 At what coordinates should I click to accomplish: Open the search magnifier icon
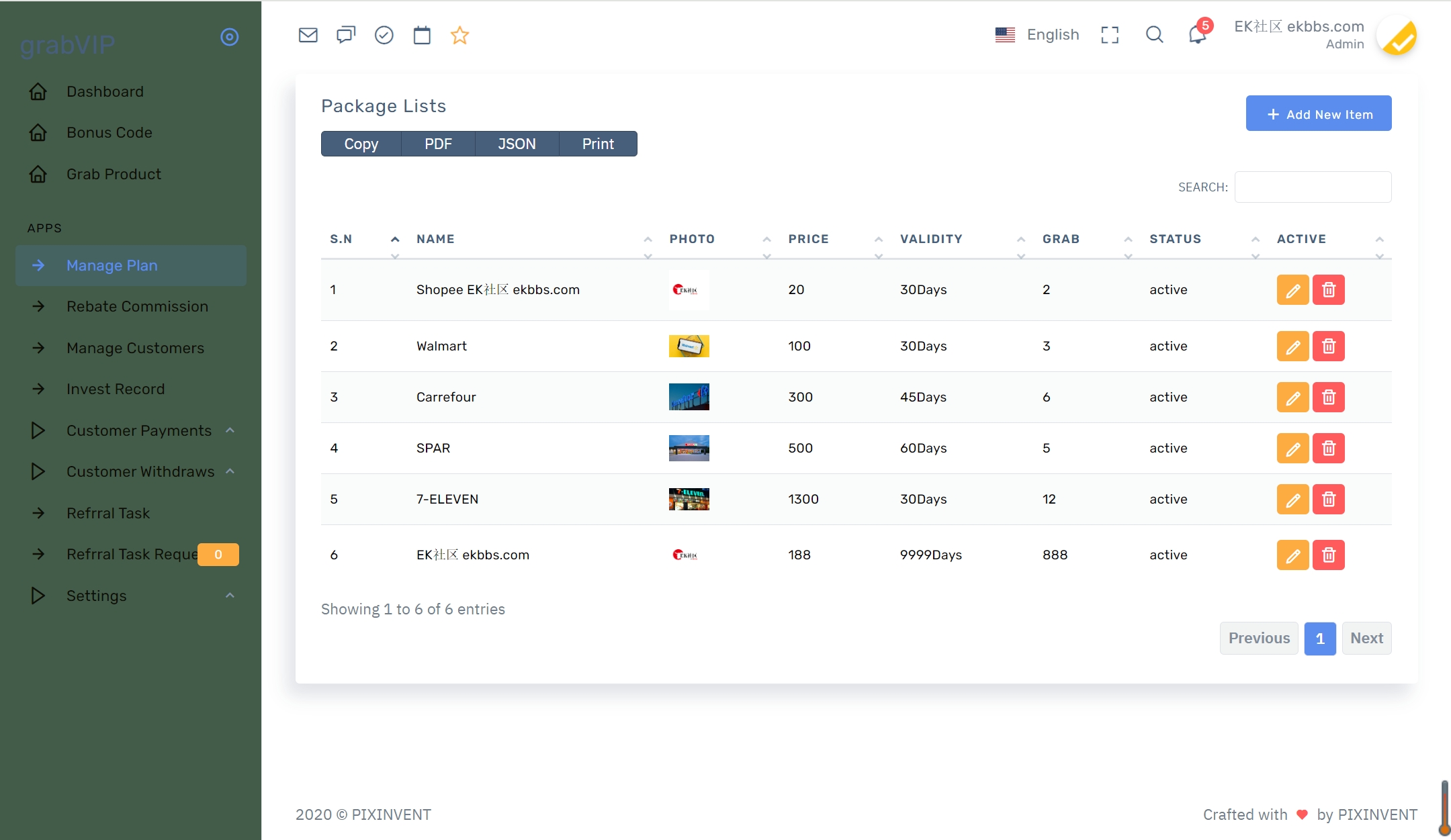coord(1154,35)
